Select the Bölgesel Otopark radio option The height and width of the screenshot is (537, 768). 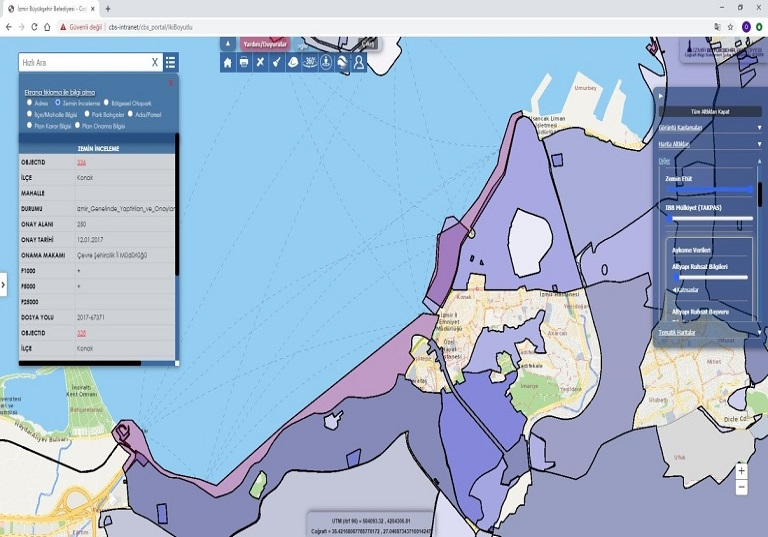tap(105, 102)
